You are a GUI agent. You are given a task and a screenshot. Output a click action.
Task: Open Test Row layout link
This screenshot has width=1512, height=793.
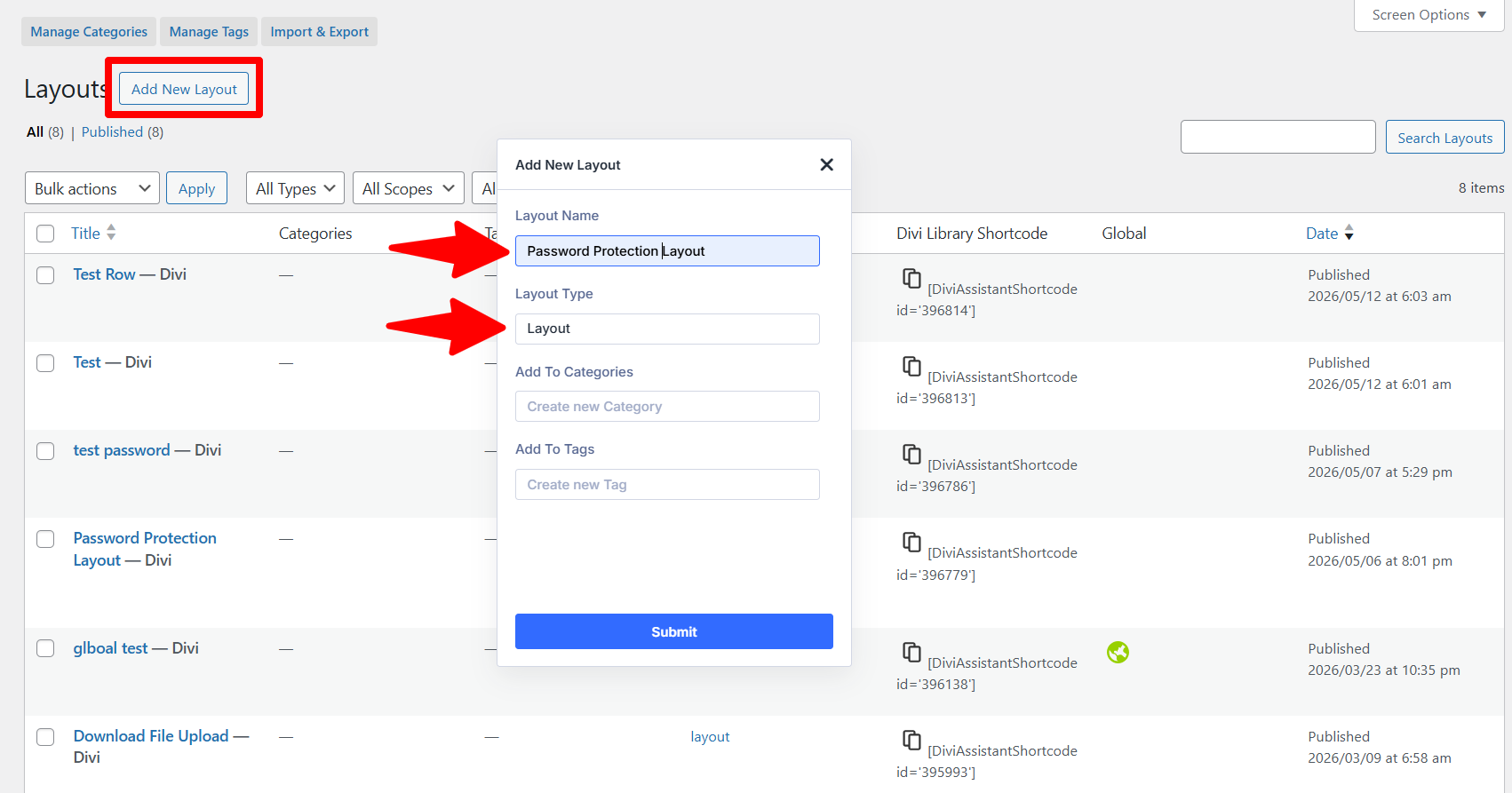pyautogui.click(x=104, y=274)
